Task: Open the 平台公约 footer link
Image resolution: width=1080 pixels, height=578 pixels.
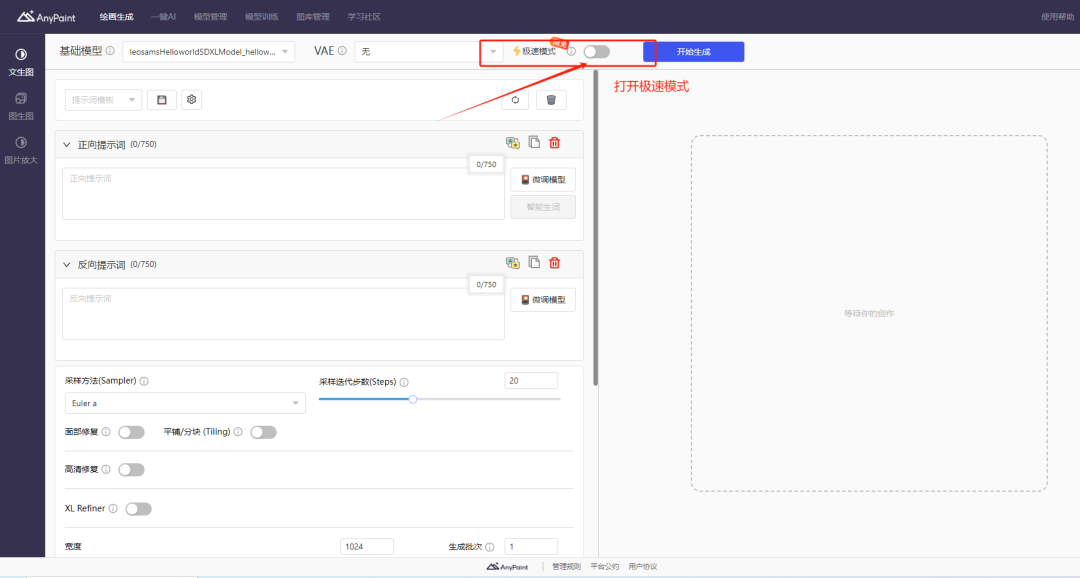Action: tap(605, 566)
